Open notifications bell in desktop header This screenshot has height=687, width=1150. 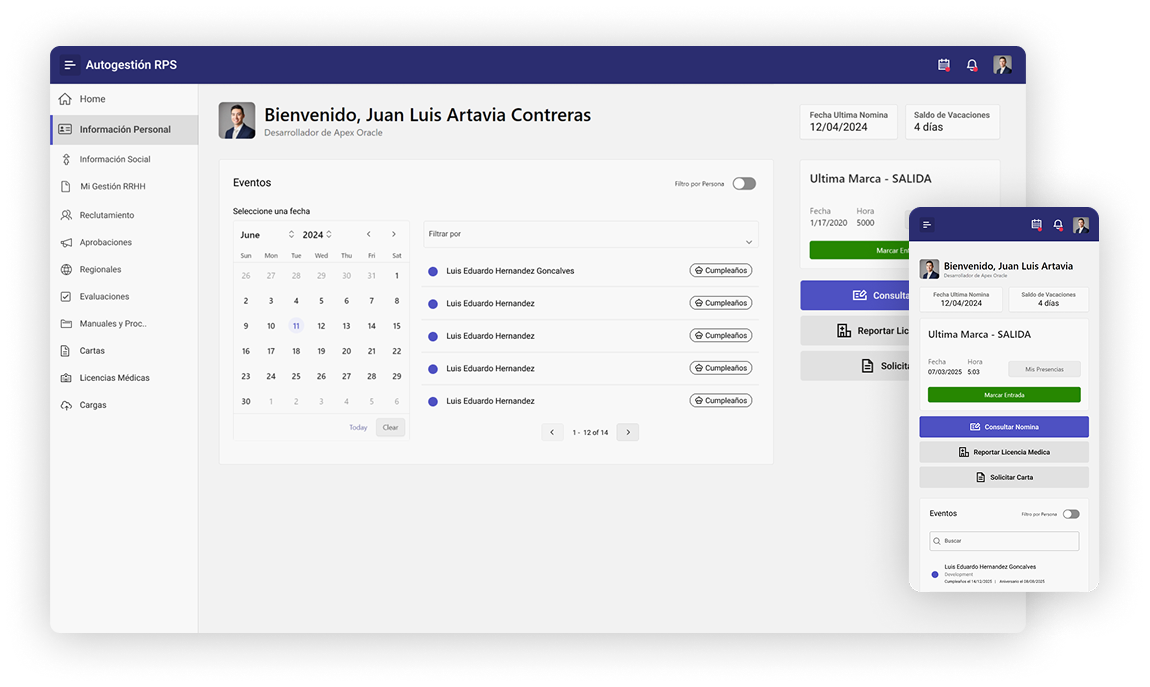[x=971, y=65]
